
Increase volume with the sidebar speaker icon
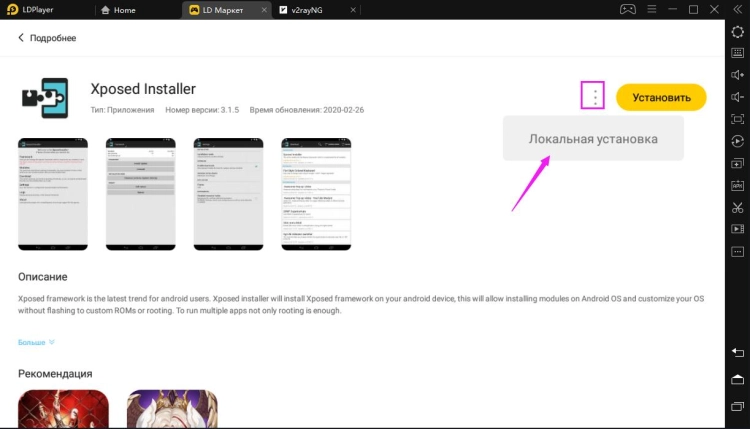click(738, 75)
